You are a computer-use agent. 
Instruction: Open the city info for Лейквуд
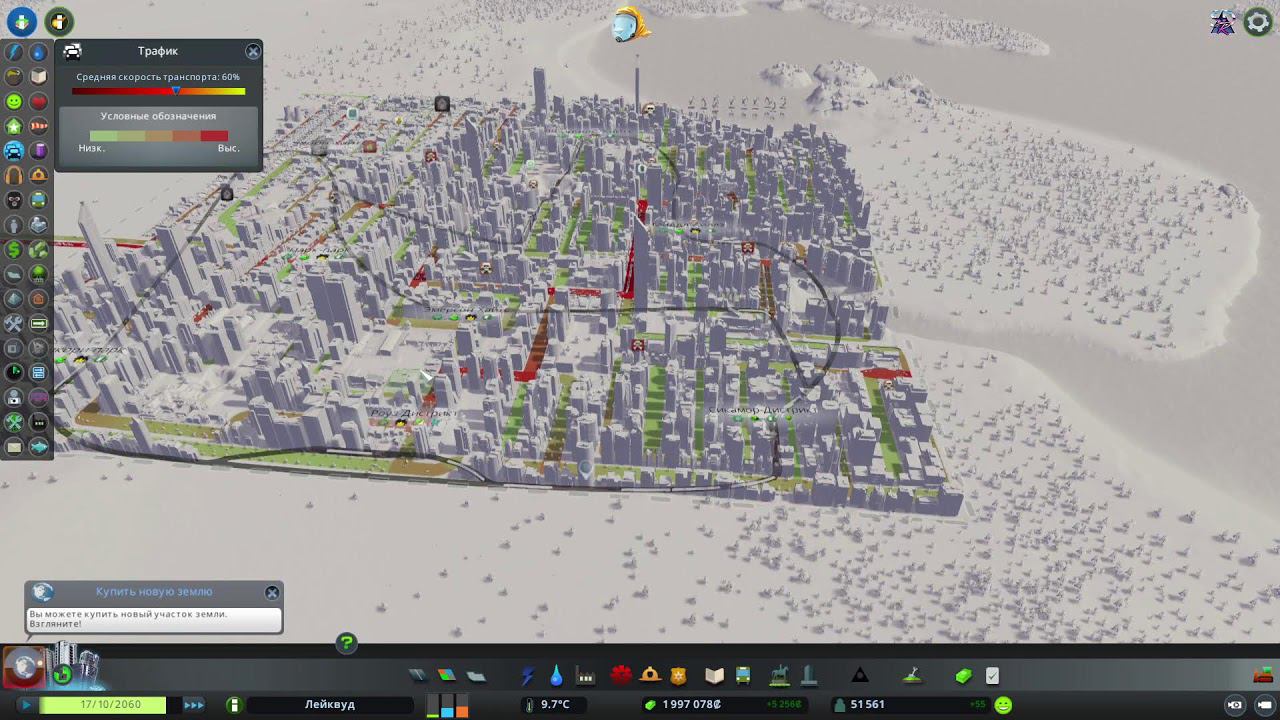pos(330,705)
